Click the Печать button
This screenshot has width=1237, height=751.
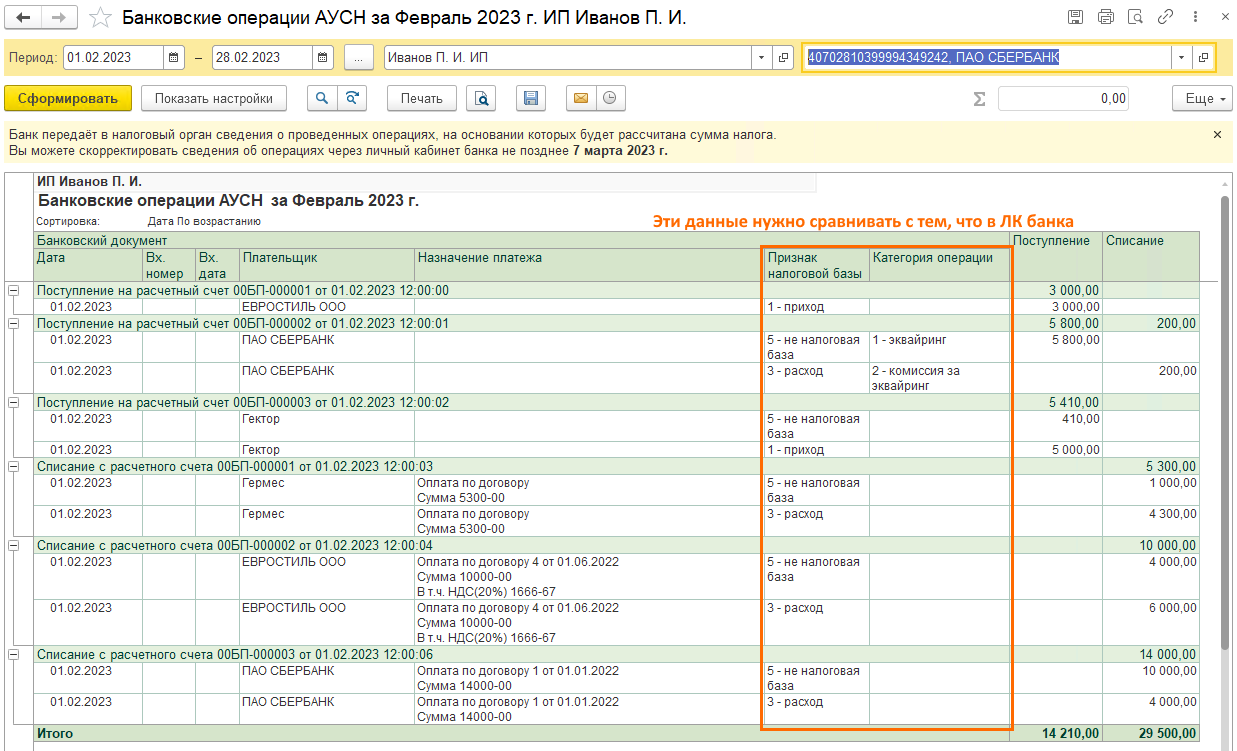click(422, 98)
